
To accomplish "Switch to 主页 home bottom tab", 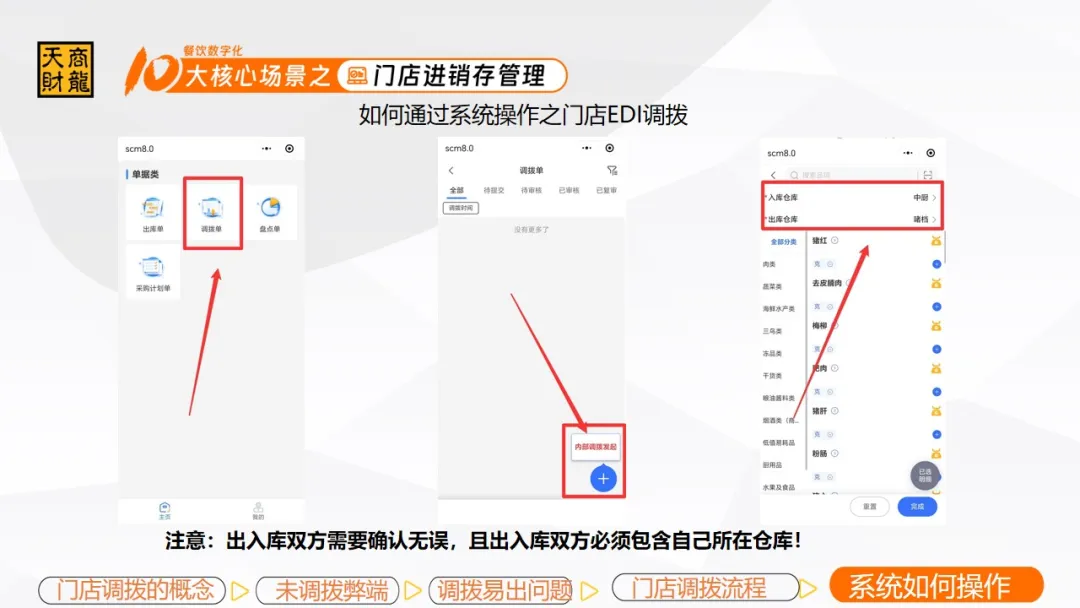I will point(165,510).
